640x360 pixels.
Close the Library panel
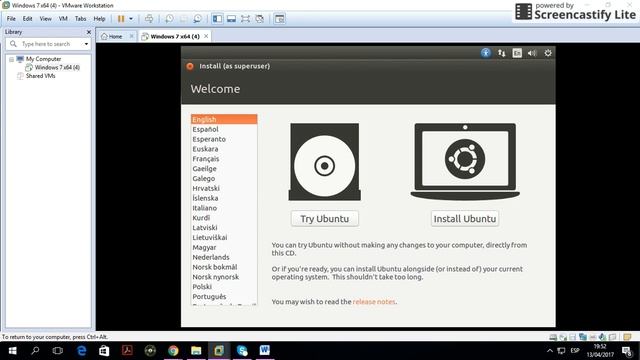click(89, 32)
